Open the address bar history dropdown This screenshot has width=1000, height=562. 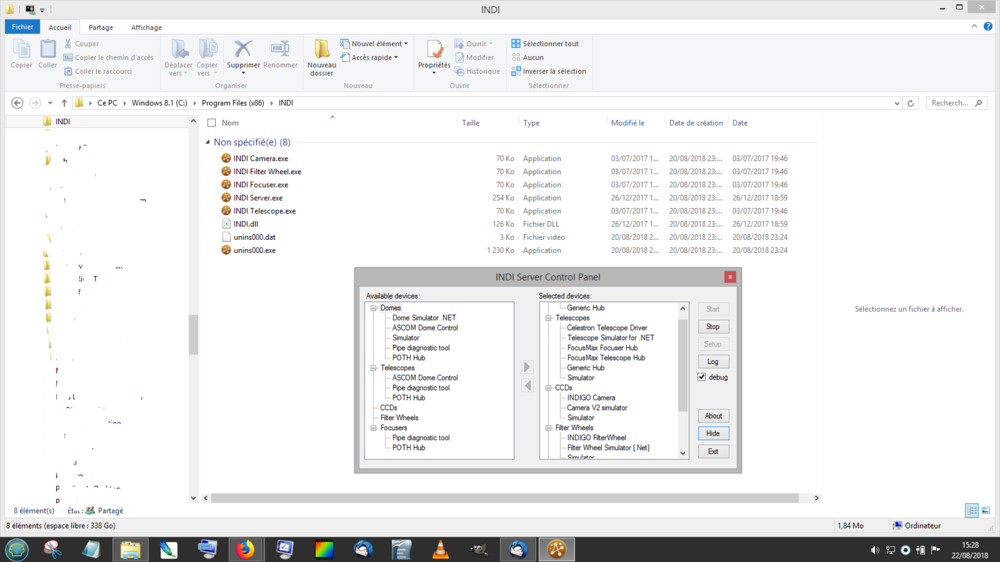(x=897, y=103)
